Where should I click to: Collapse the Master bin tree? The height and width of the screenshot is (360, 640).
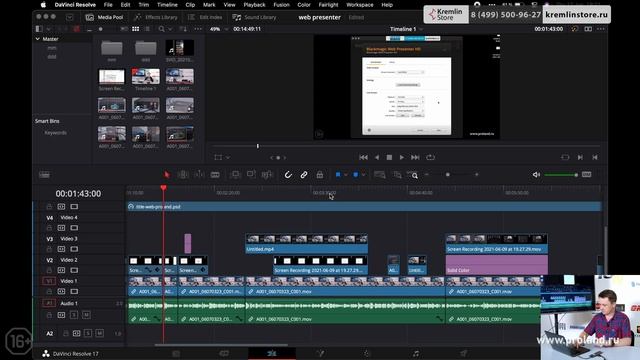point(38,39)
